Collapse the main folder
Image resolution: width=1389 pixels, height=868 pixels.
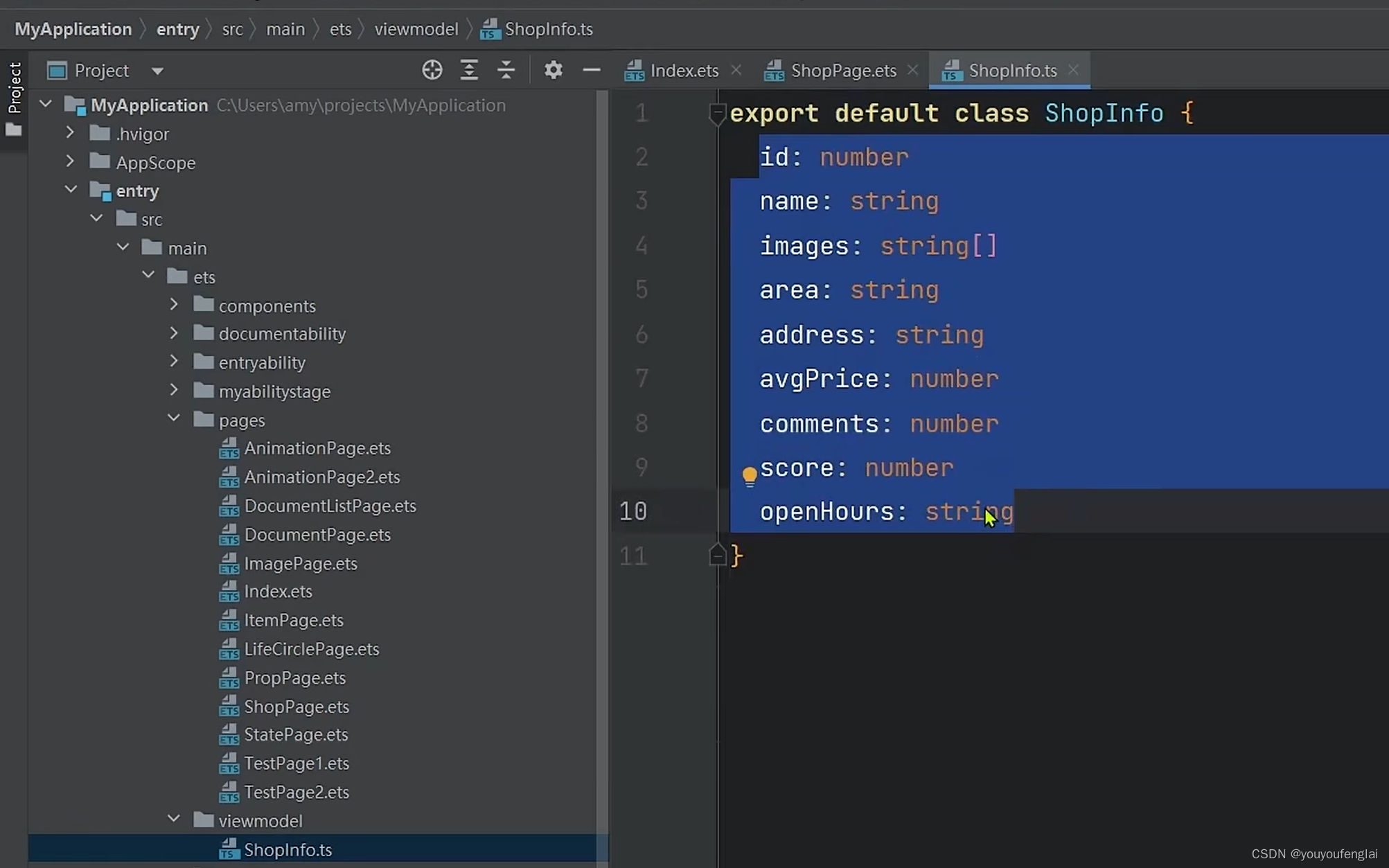[123, 247]
